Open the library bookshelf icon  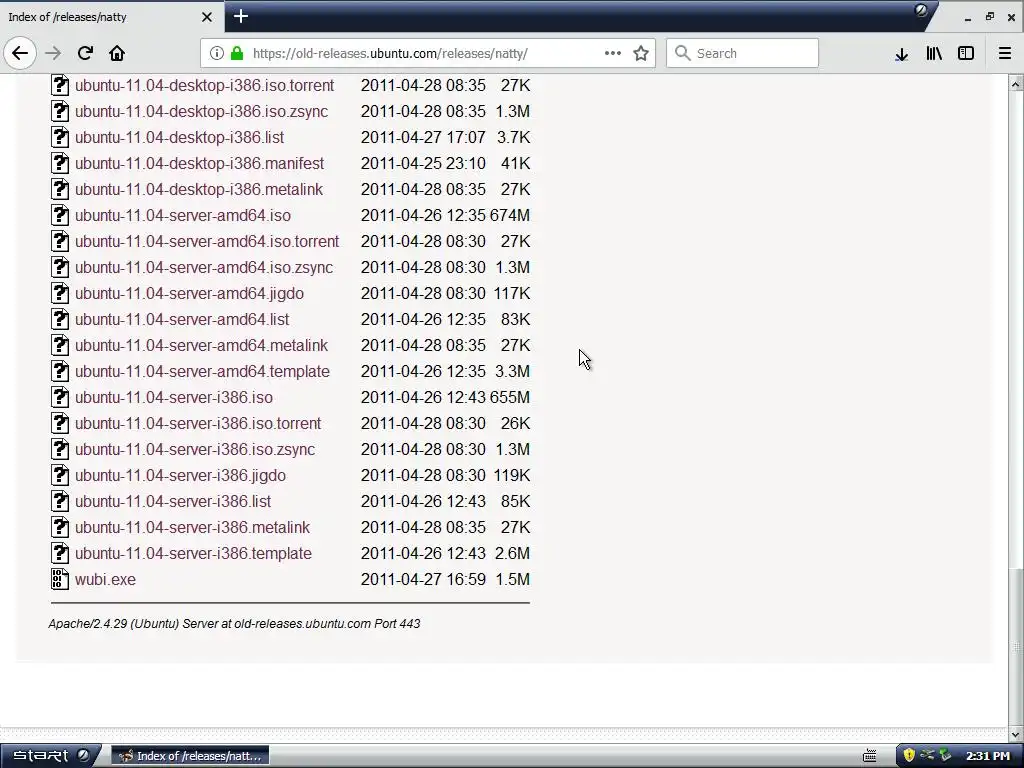click(x=934, y=54)
